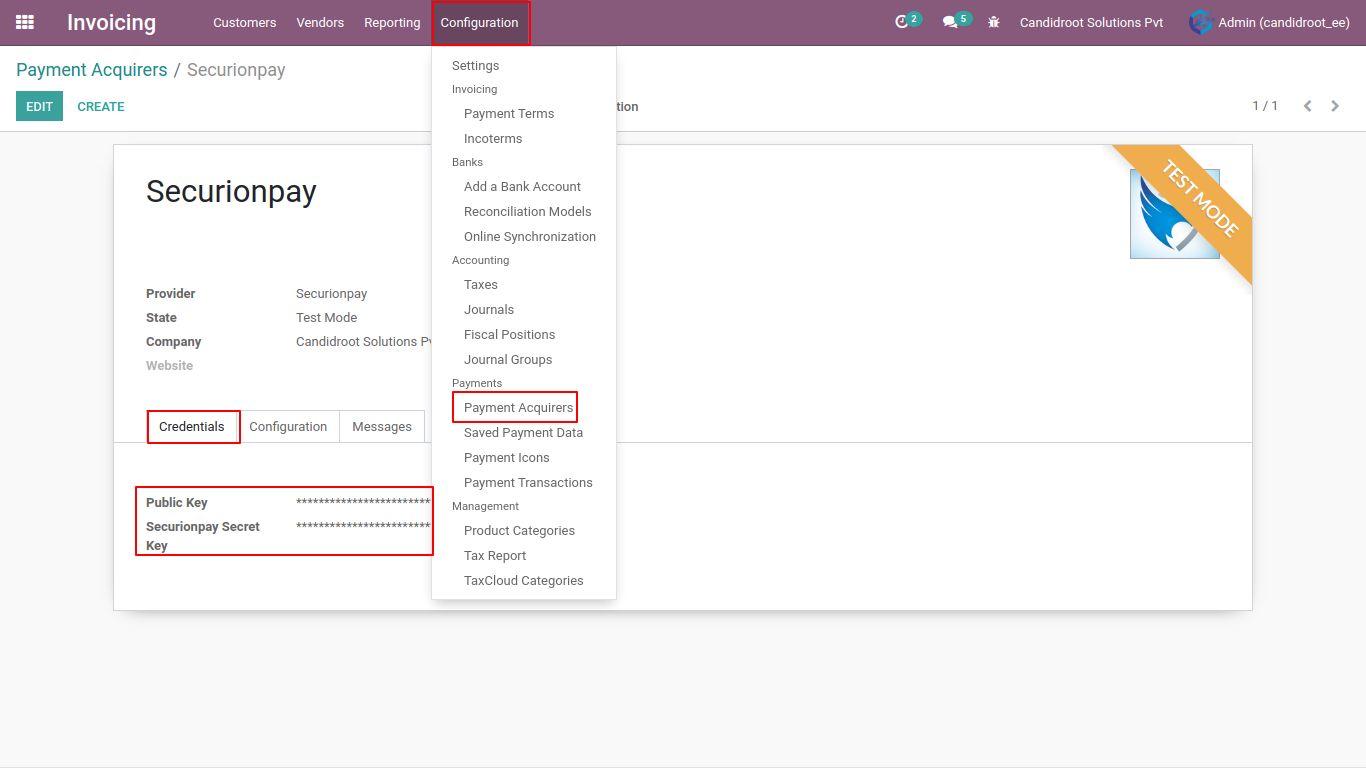Open Saved Payment Data entry
The width and height of the screenshot is (1366, 768).
(524, 433)
